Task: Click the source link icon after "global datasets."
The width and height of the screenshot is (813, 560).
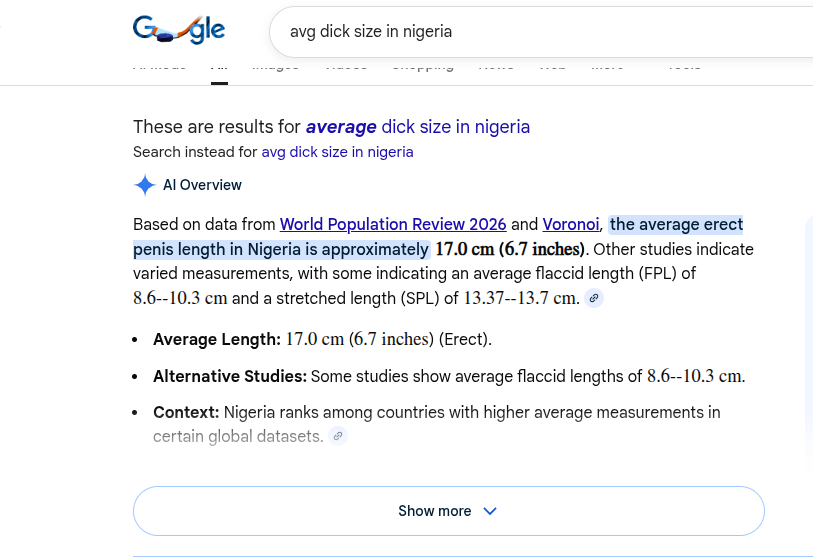Action: [338, 436]
